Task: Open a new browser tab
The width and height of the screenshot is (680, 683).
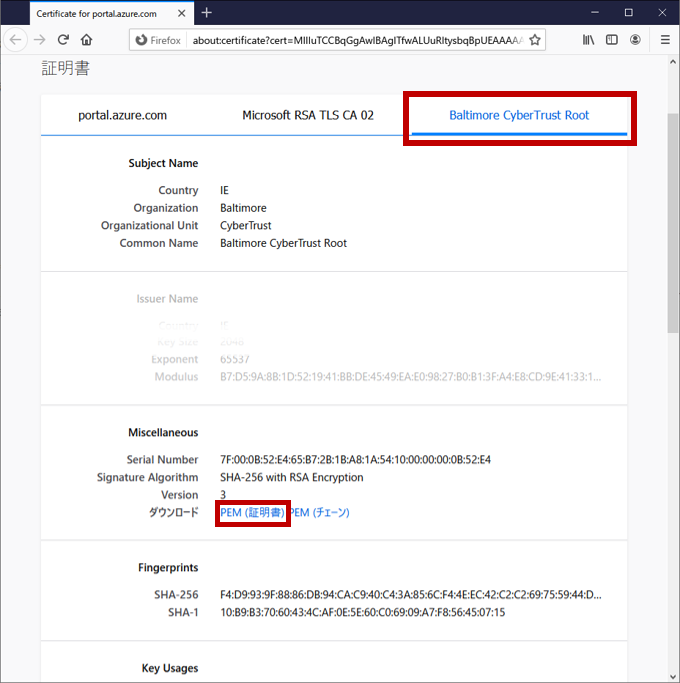Action: 206,13
